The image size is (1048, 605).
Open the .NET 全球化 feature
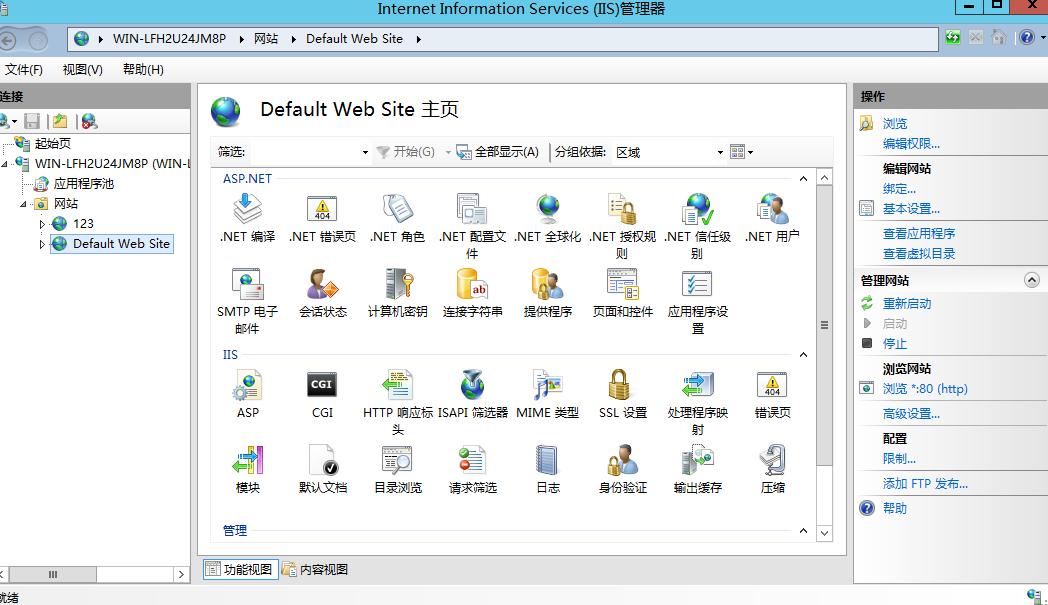click(547, 217)
